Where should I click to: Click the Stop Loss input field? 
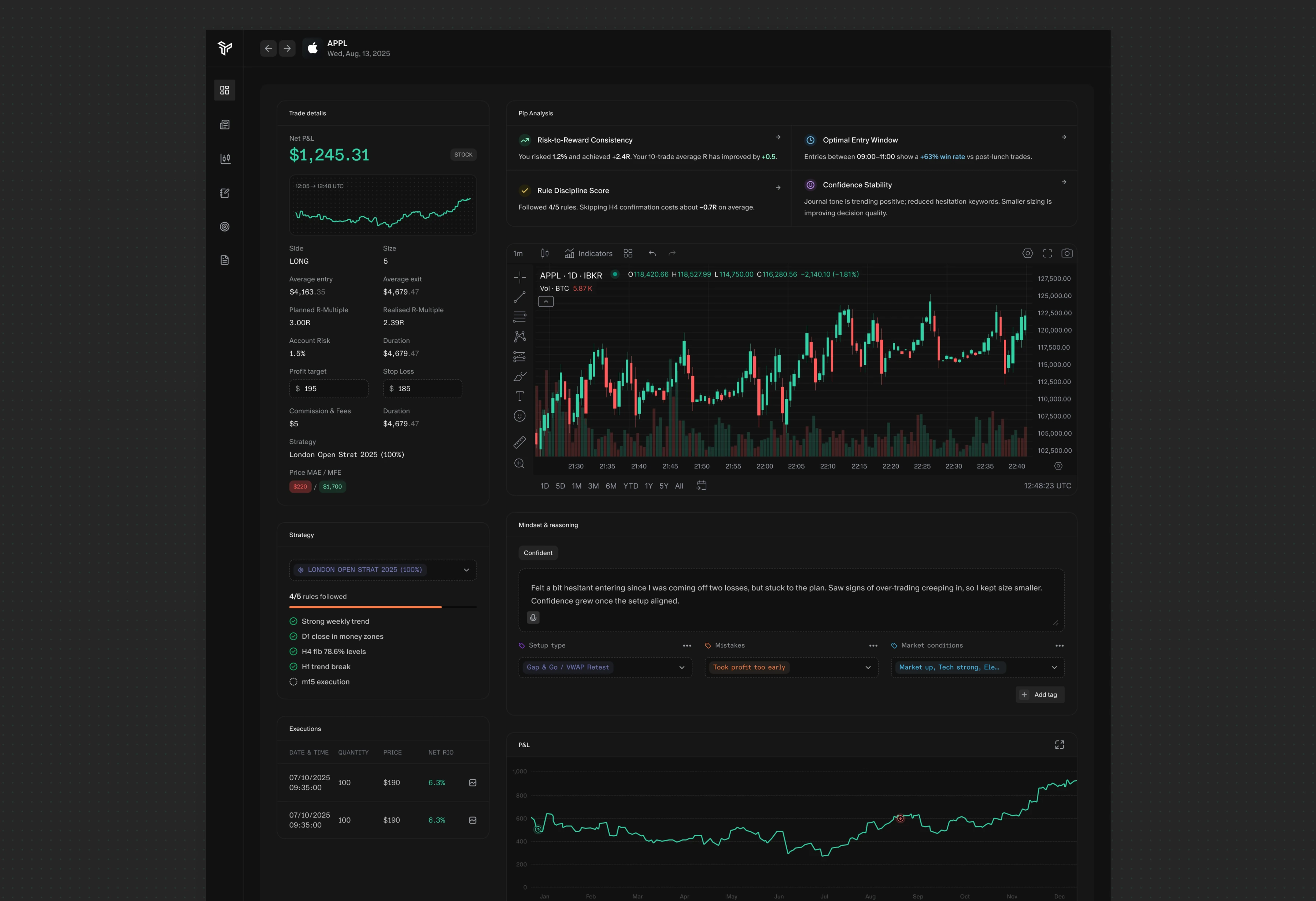(422, 389)
